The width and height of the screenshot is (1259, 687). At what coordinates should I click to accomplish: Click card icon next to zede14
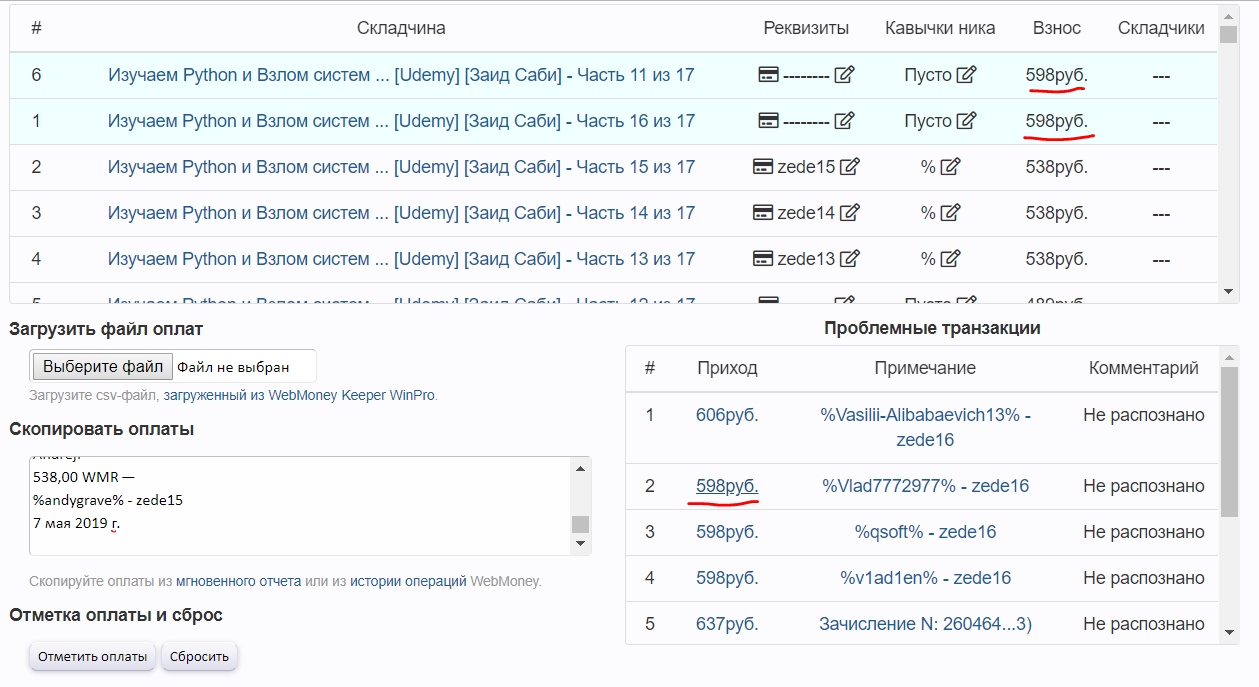(x=762, y=213)
